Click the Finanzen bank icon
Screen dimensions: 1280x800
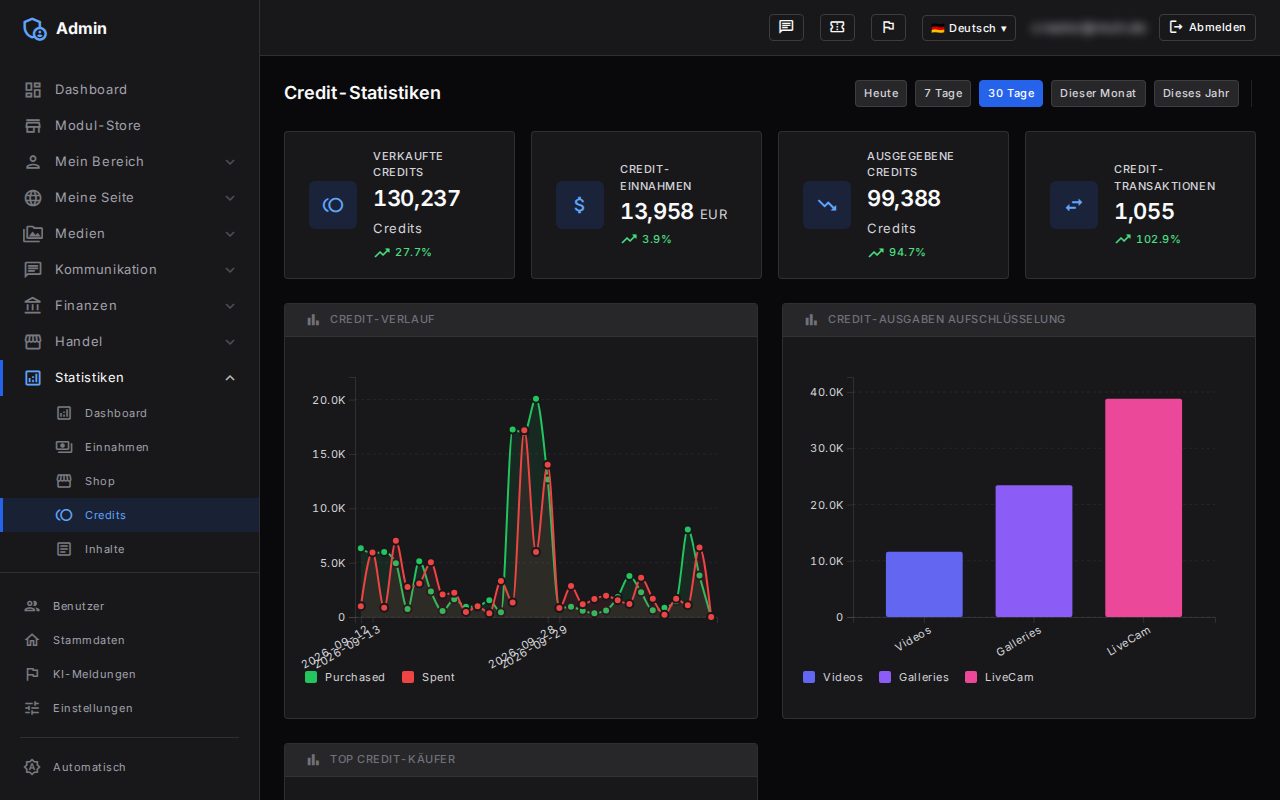coord(33,306)
